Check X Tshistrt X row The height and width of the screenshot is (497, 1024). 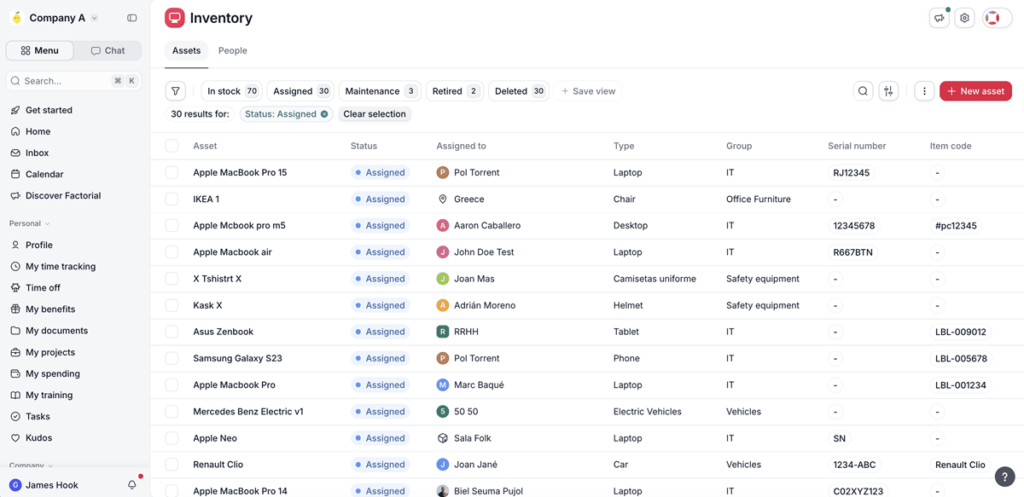(x=171, y=279)
